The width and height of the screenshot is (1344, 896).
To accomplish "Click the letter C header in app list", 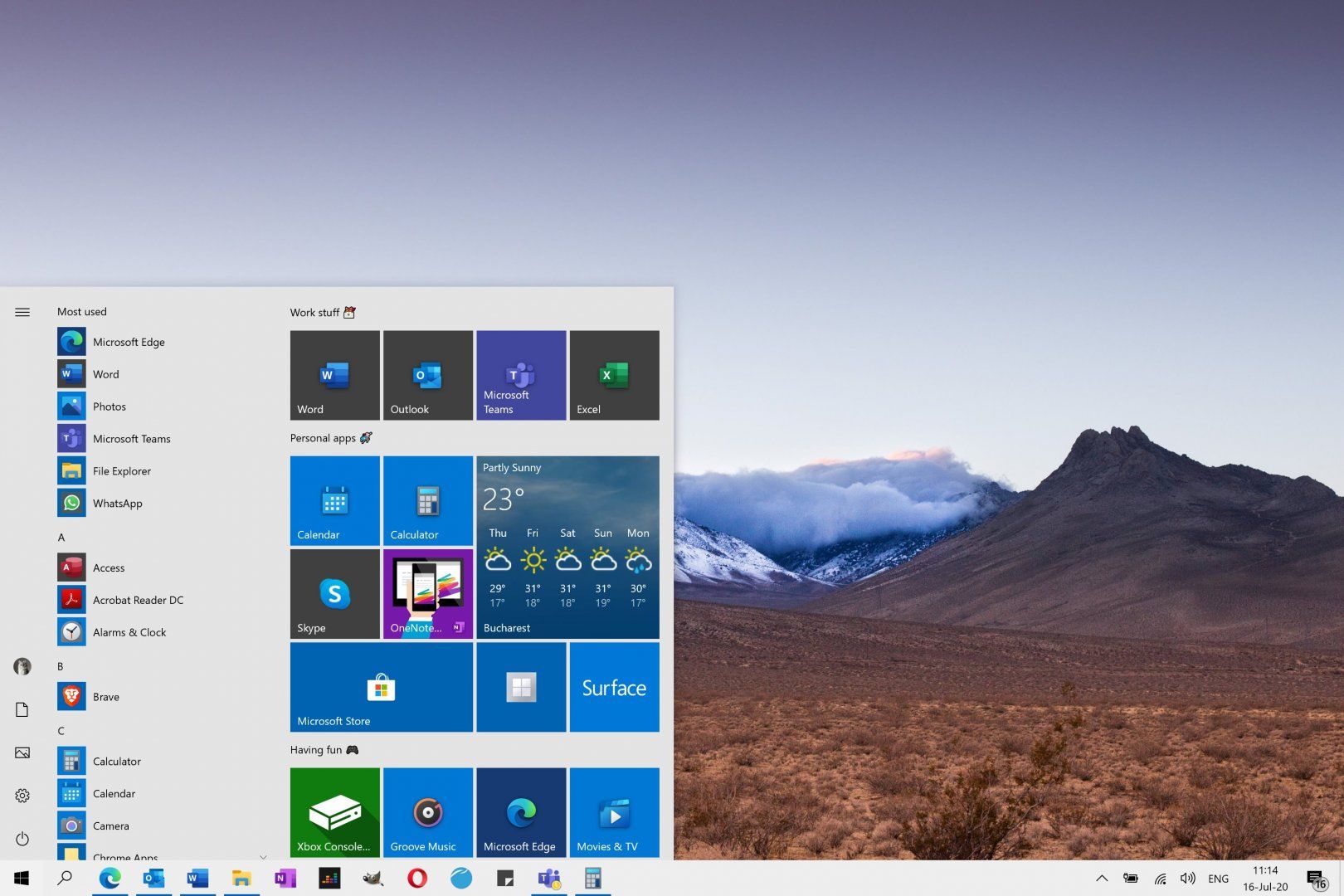I will pyautogui.click(x=61, y=731).
